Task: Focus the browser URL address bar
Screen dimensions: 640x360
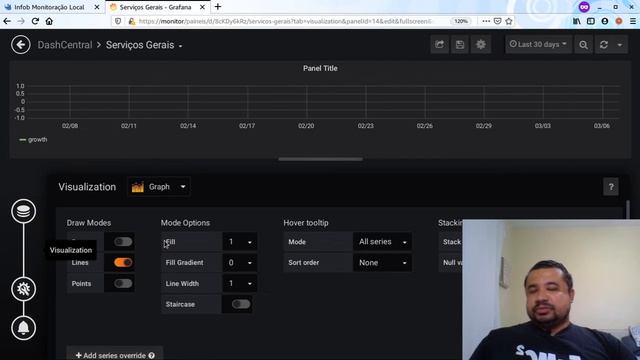Action: pos(286,21)
